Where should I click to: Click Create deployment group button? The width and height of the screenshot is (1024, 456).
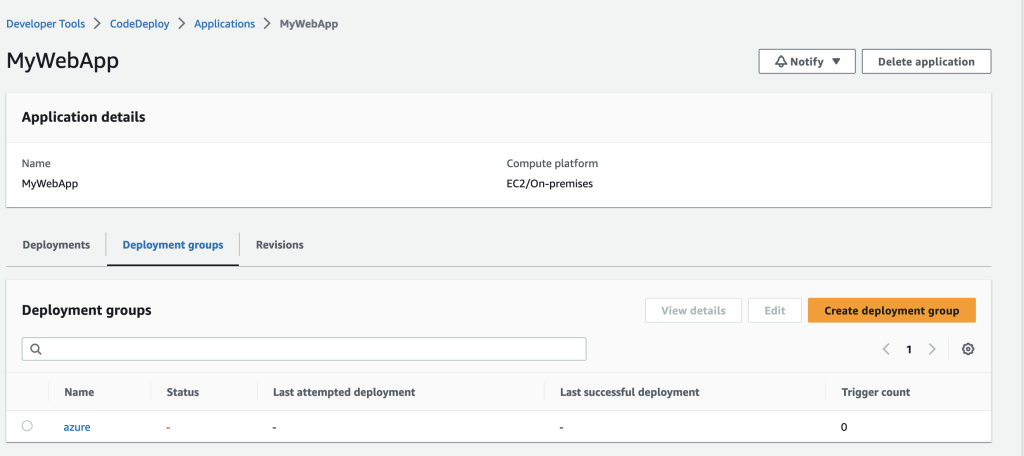(x=891, y=310)
